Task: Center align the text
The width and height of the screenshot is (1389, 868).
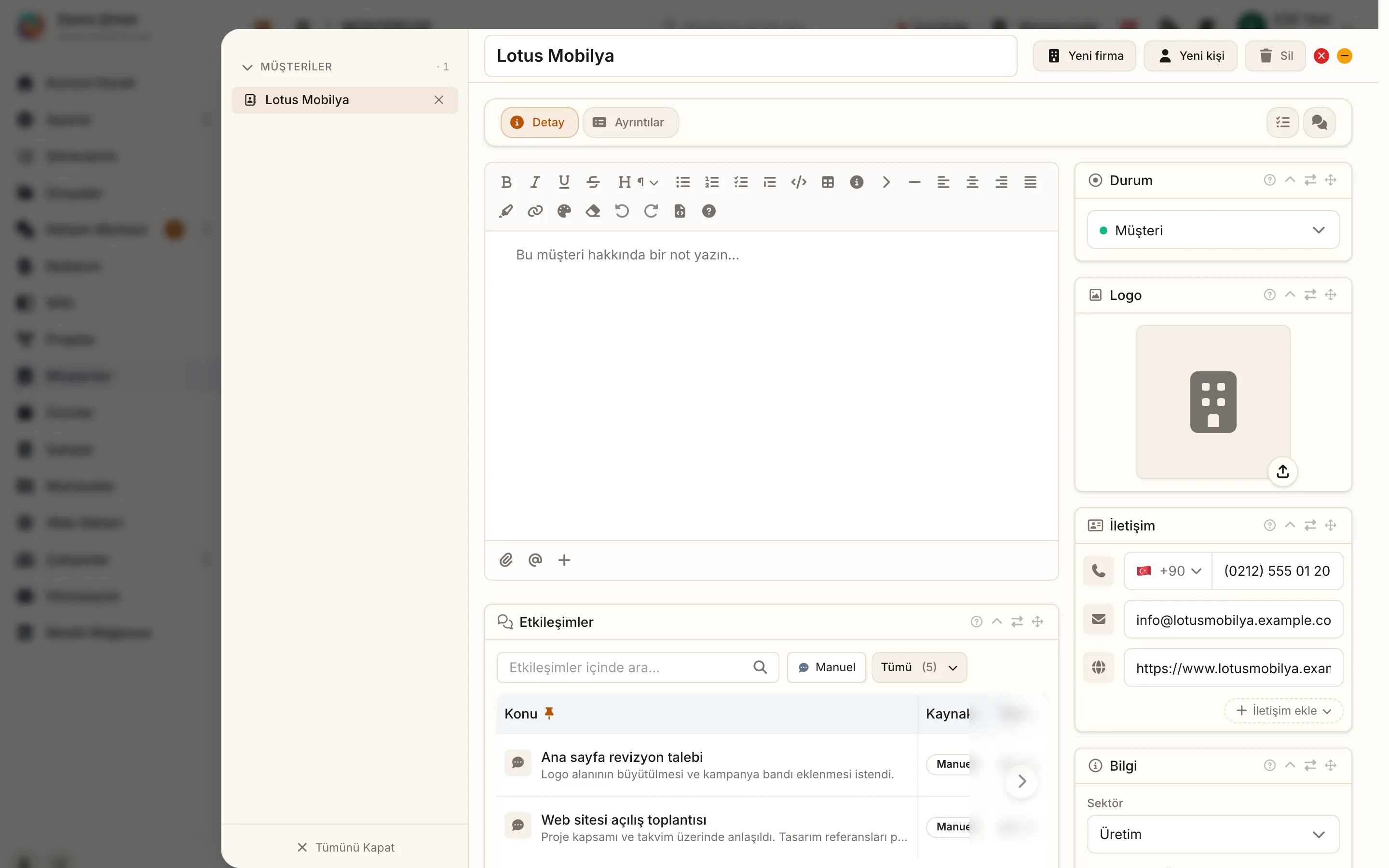Action: [972, 182]
